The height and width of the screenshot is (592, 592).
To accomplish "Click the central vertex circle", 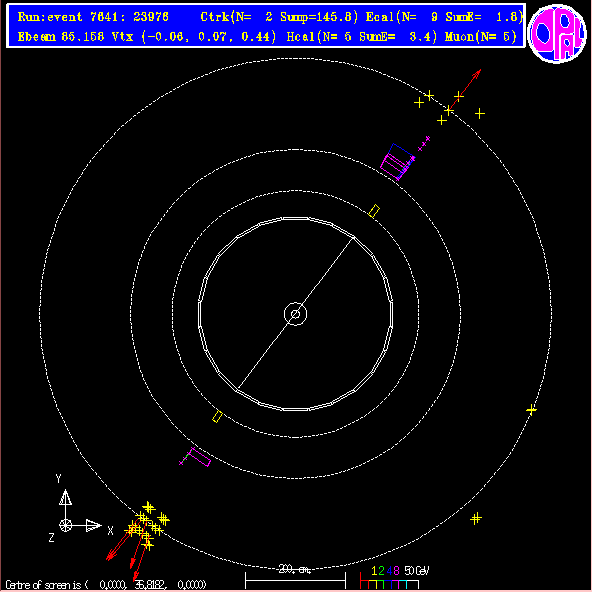I will coord(295,314).
